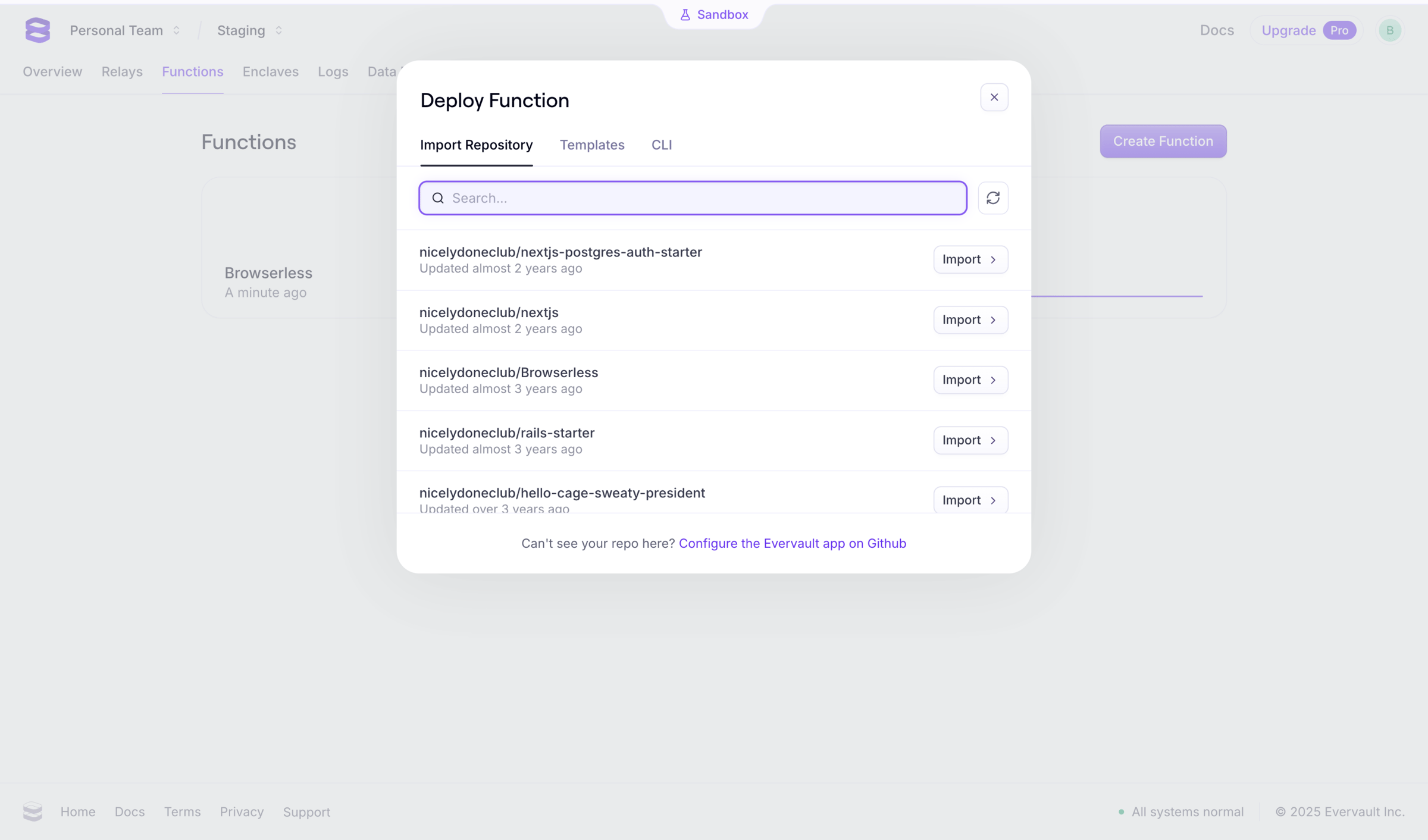Open the Functions tab
1428x840 pixels.
point(193,72)
